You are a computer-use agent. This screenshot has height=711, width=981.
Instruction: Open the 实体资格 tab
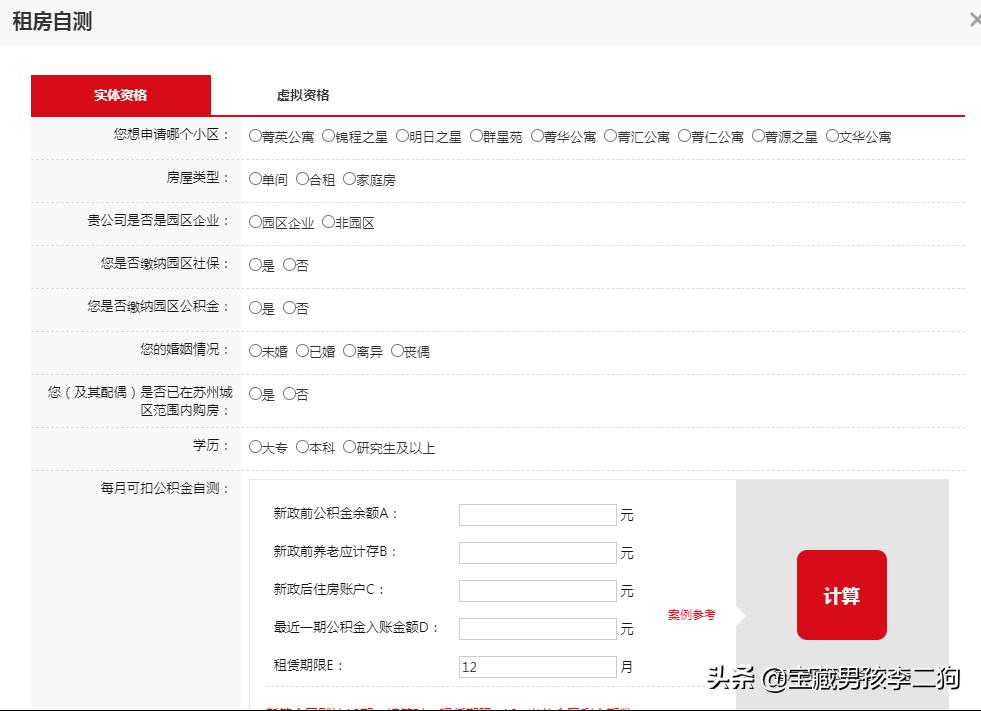tap(120, 94)
